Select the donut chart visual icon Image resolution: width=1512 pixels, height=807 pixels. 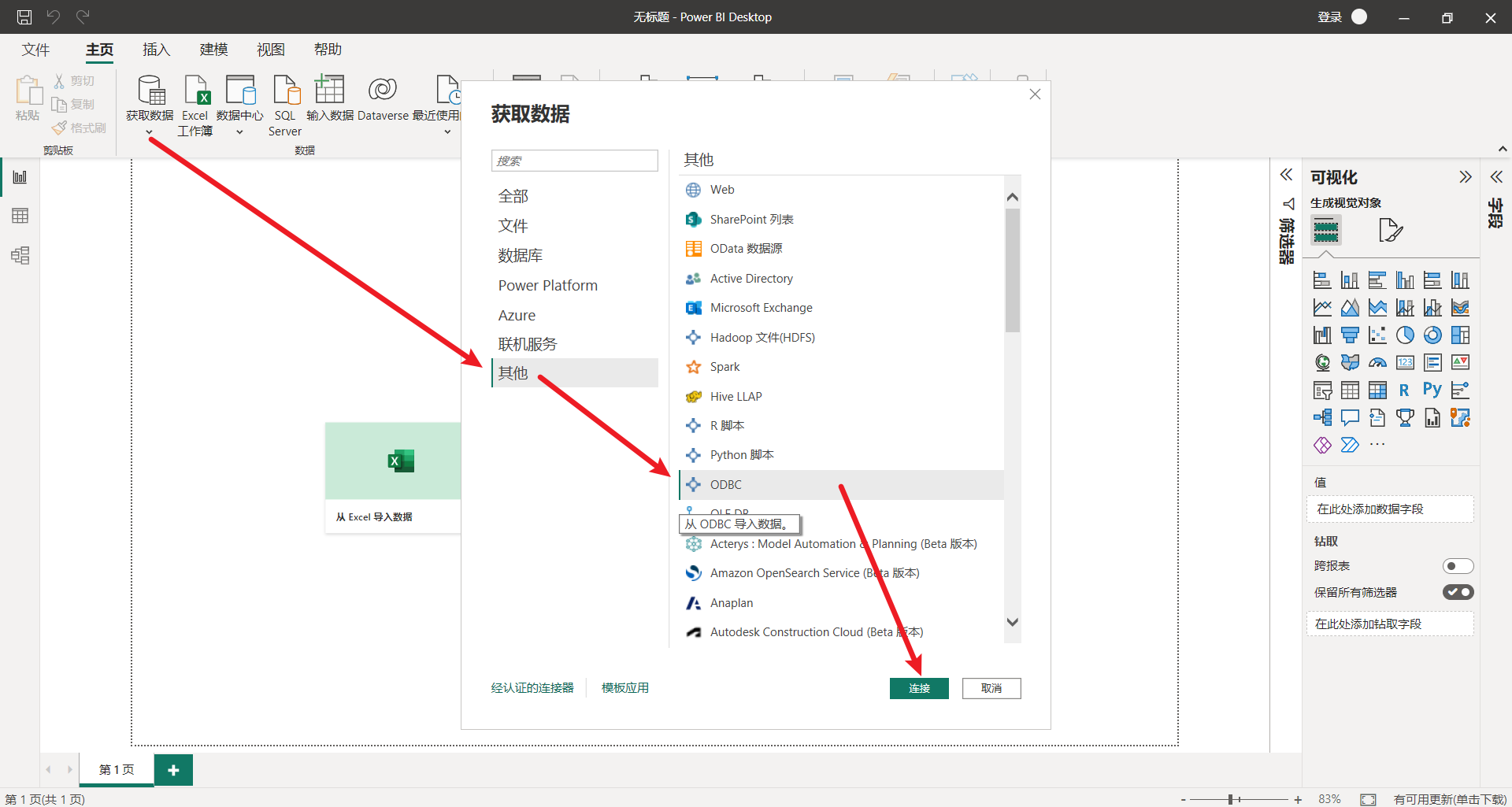(x=1432, y=335)
